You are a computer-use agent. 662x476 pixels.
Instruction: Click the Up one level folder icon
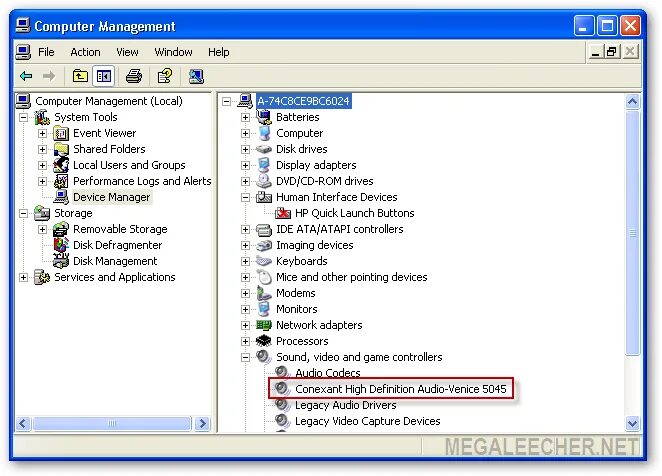pos(80,76)
